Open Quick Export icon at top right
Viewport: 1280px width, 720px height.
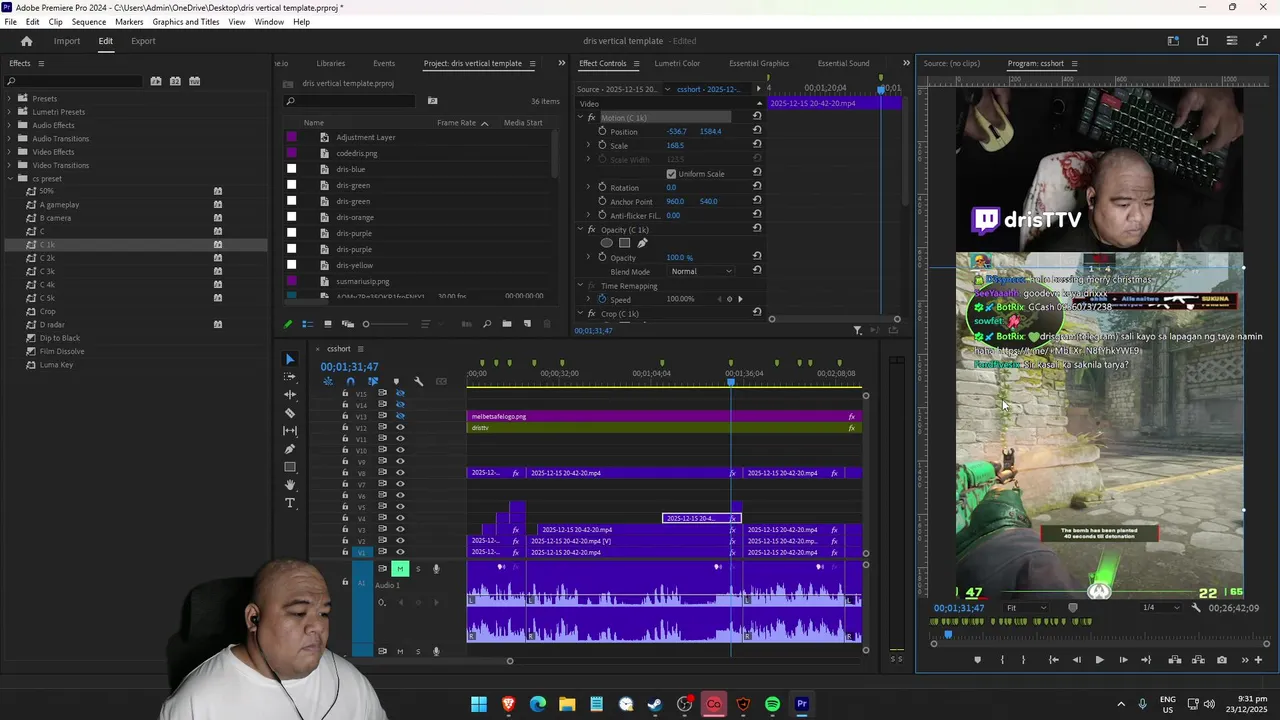(1202, 41)
